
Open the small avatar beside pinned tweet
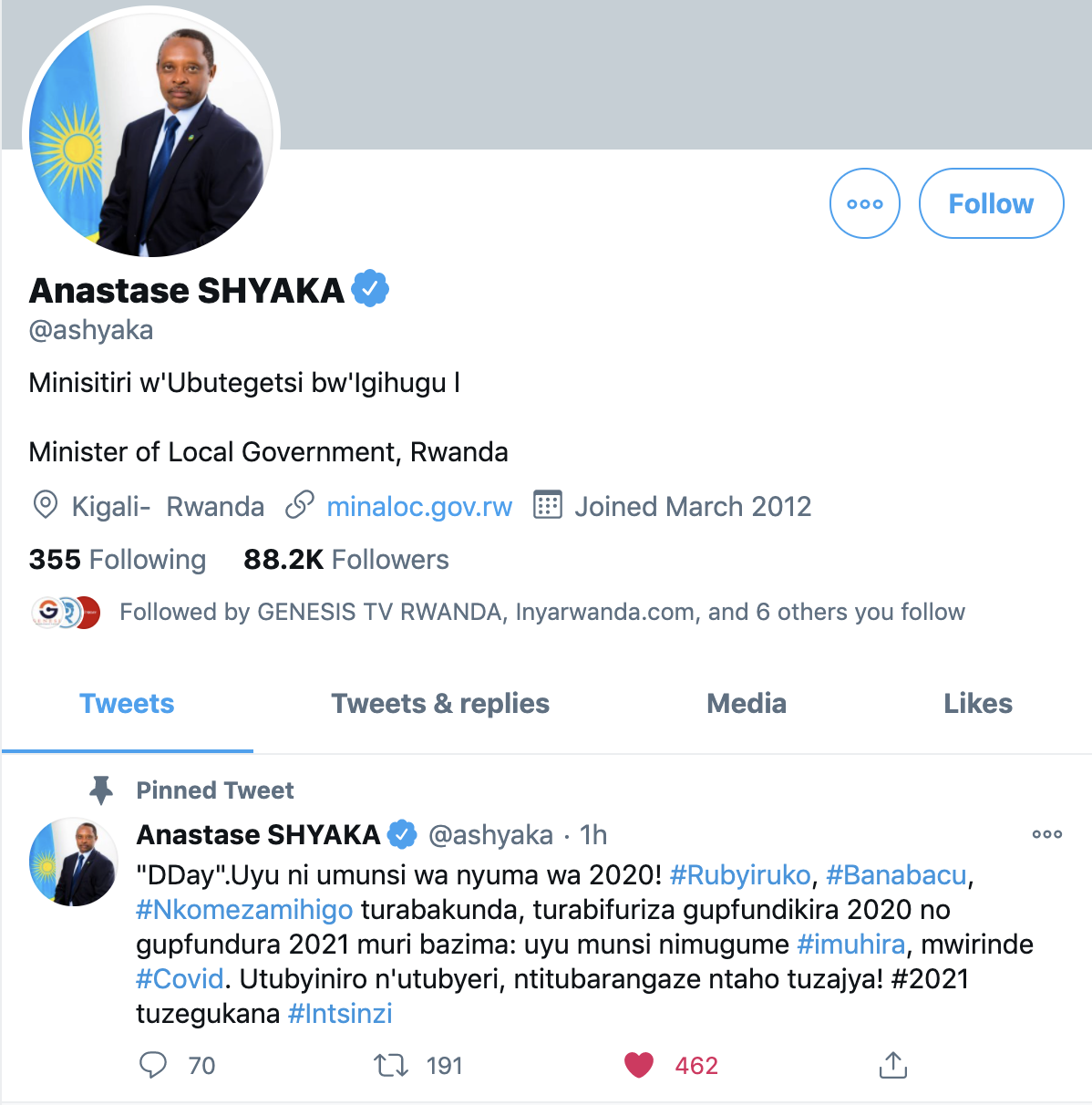(74, 862)
